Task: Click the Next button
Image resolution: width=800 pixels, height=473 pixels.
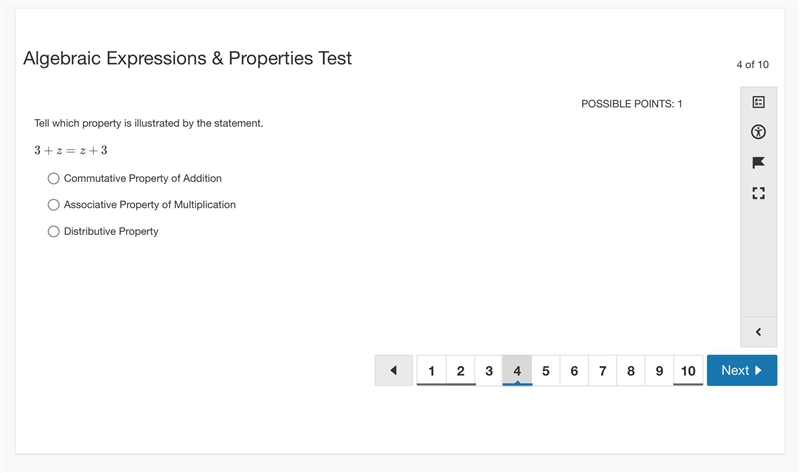Action: pos(742,370)
